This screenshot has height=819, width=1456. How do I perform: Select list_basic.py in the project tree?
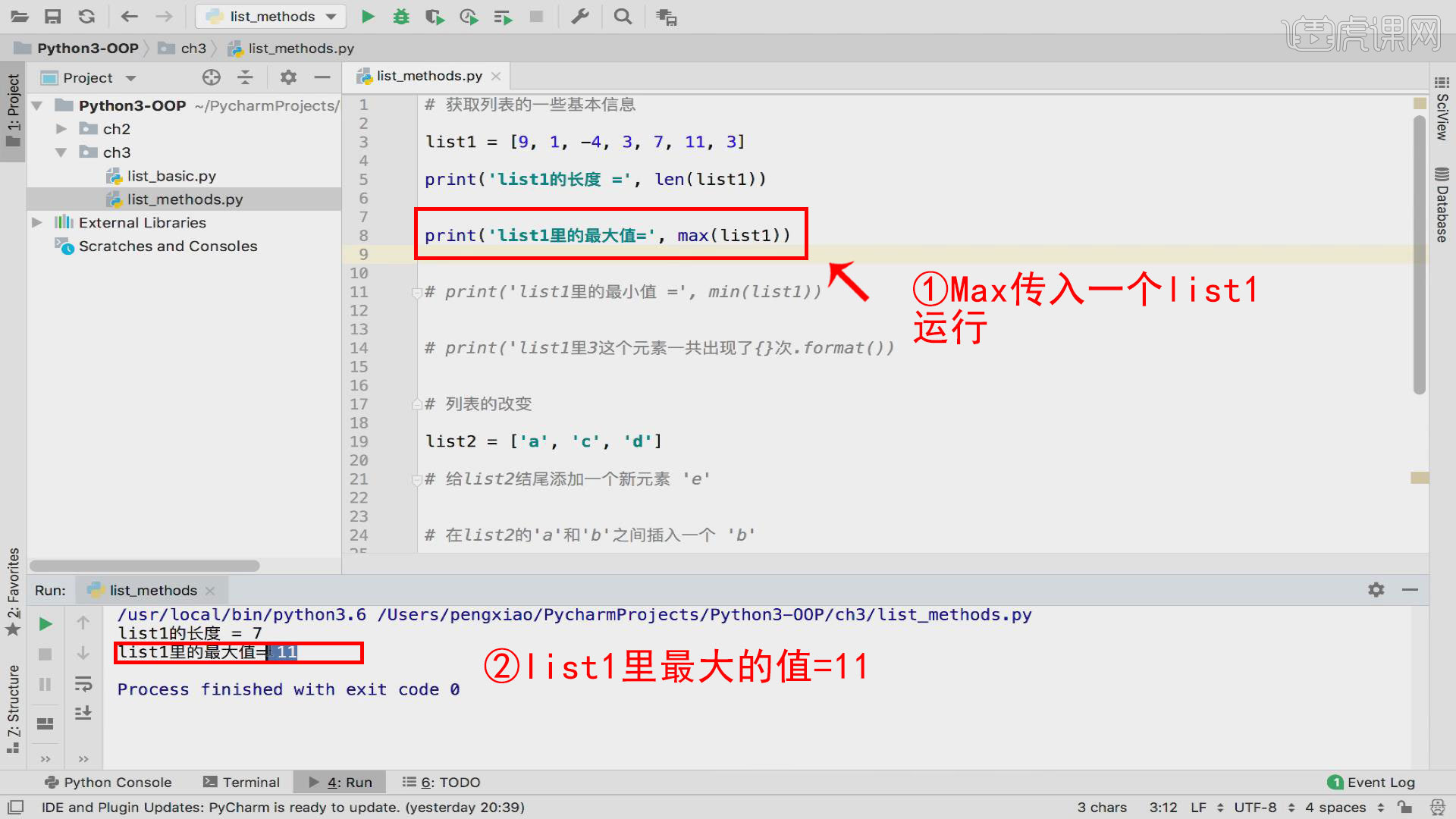point(171,175)
